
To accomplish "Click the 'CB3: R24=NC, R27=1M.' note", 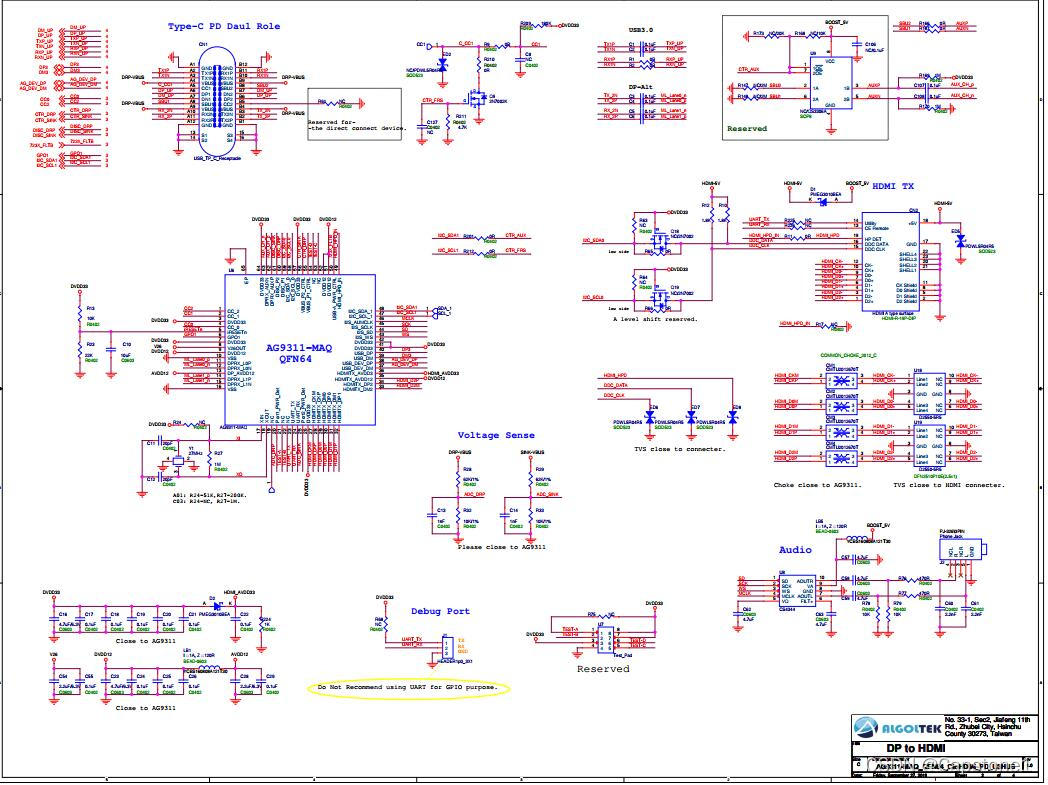I will click(x=205, y=500).
